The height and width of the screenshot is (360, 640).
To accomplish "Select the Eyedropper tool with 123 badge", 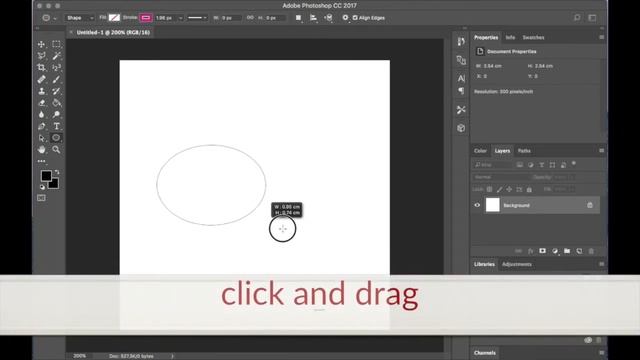I will point(56,67).
